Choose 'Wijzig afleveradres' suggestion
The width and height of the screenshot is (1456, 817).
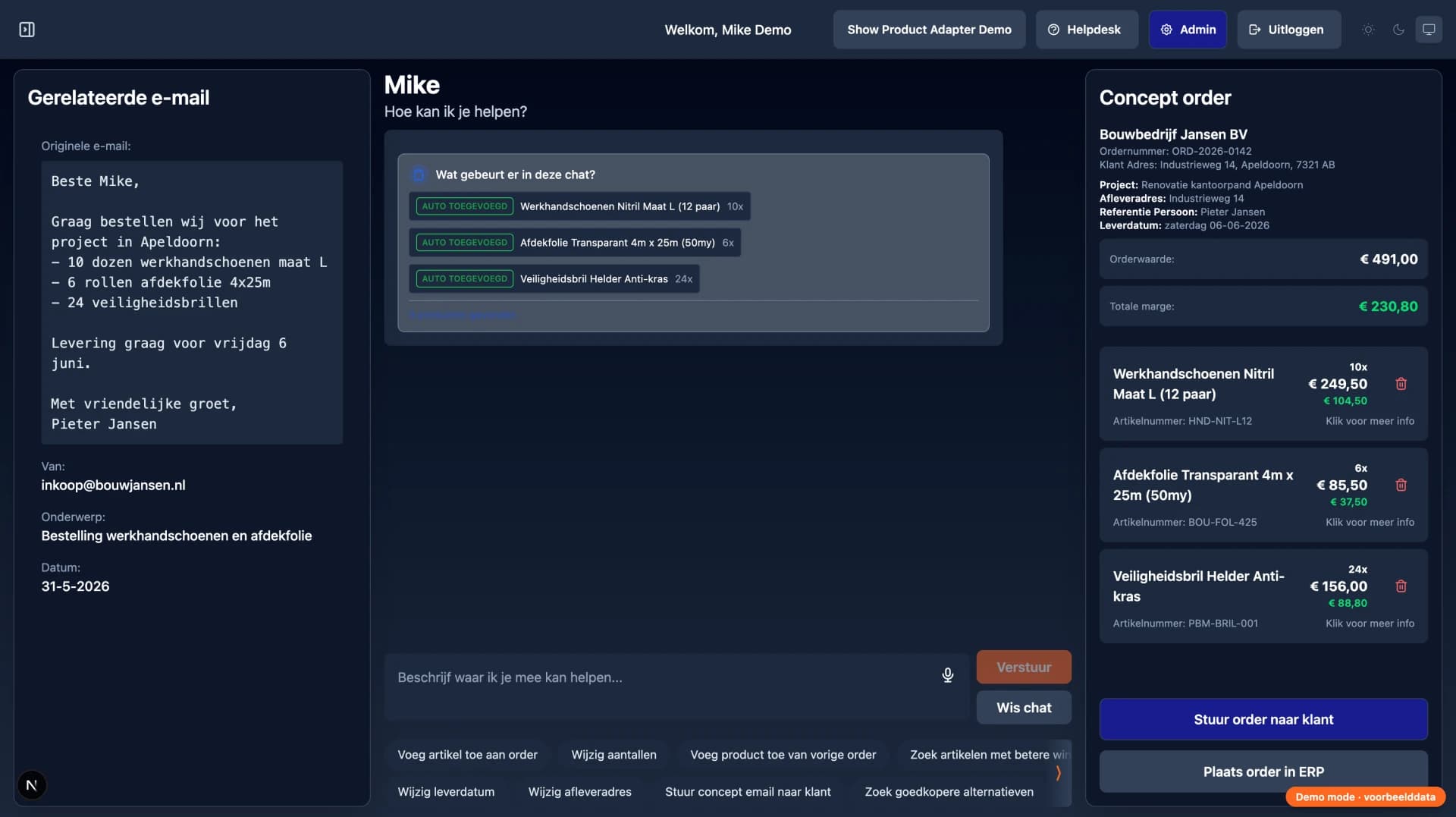[x=579, y=792]
